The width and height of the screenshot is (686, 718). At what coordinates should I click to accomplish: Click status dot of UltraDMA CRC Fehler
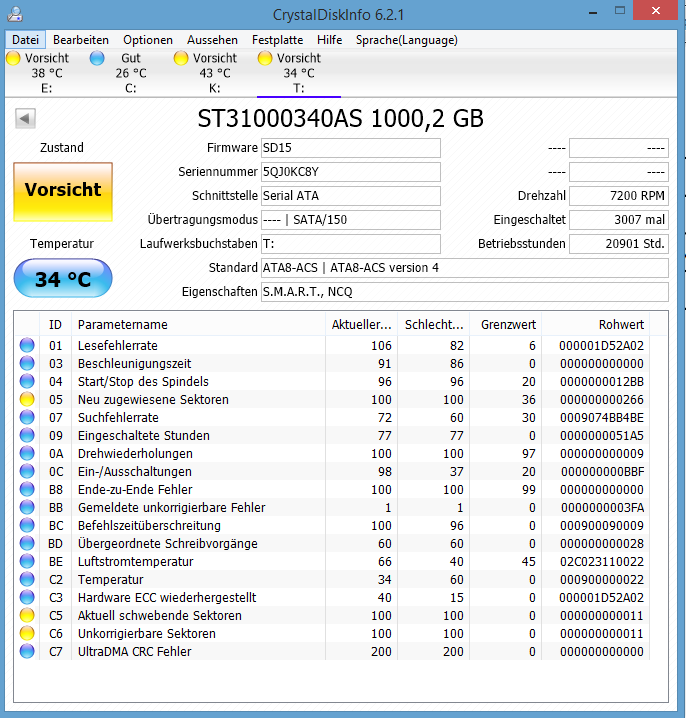(x=27, y=651)
